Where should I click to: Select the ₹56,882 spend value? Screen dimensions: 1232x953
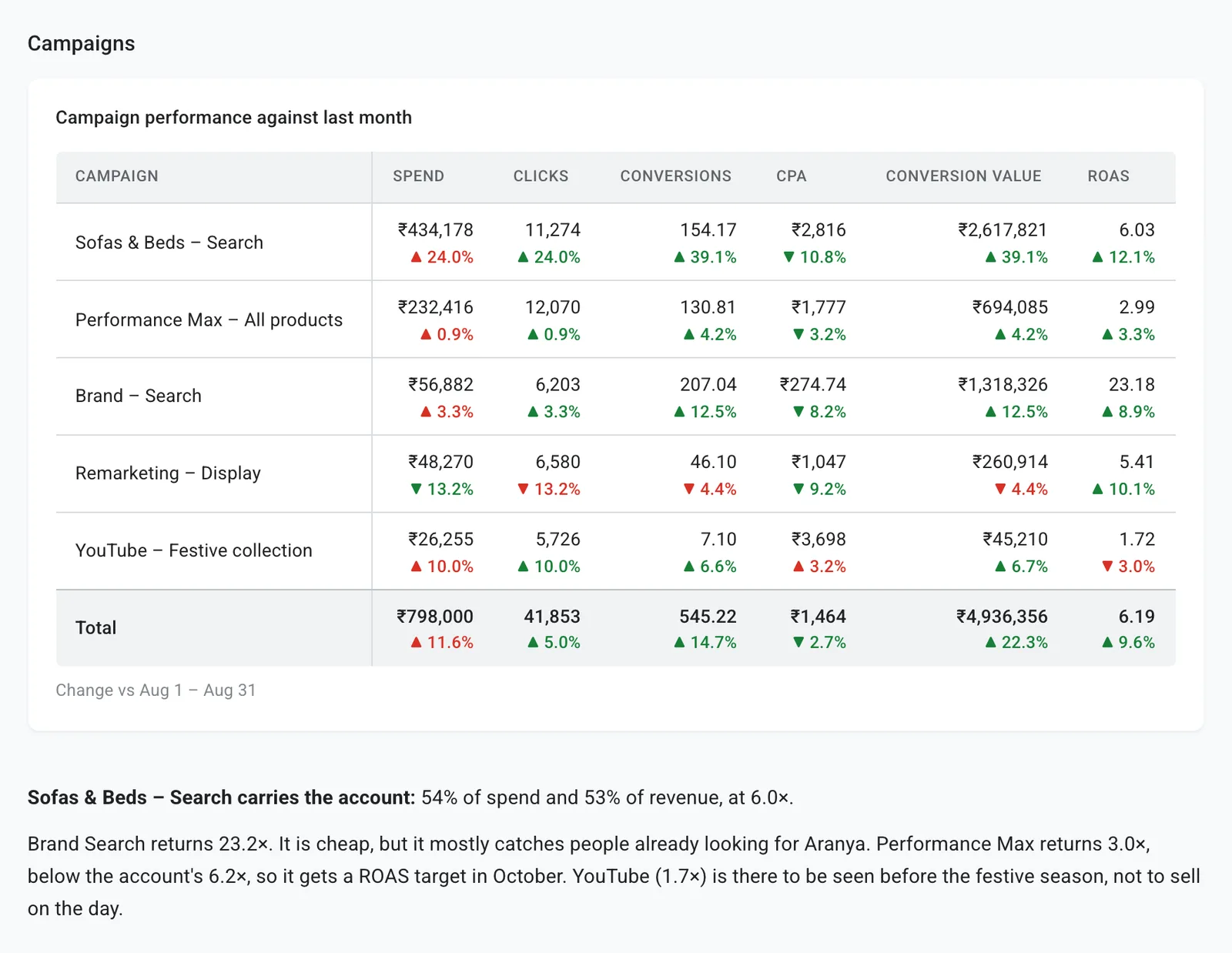pos(440,384)
